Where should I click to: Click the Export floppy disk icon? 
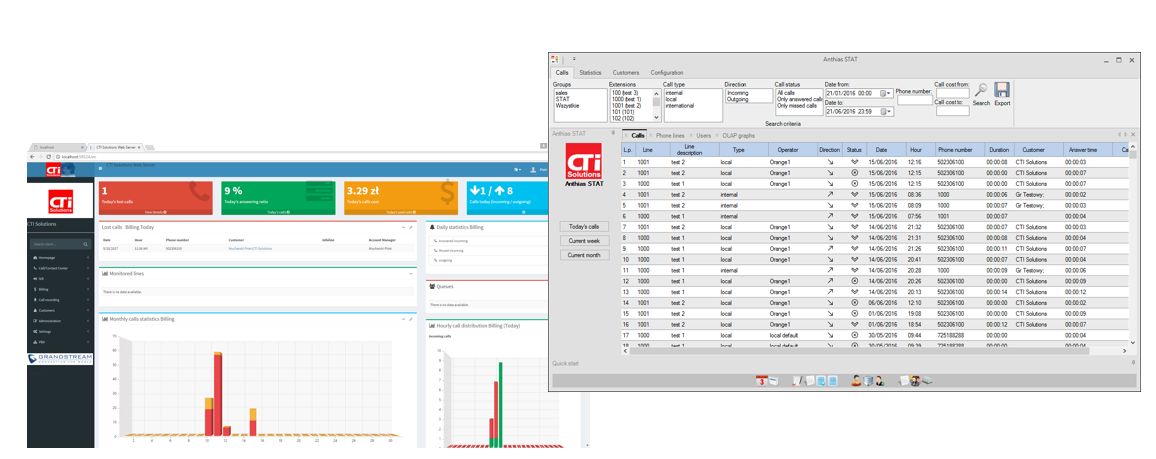pos(1002,90)
